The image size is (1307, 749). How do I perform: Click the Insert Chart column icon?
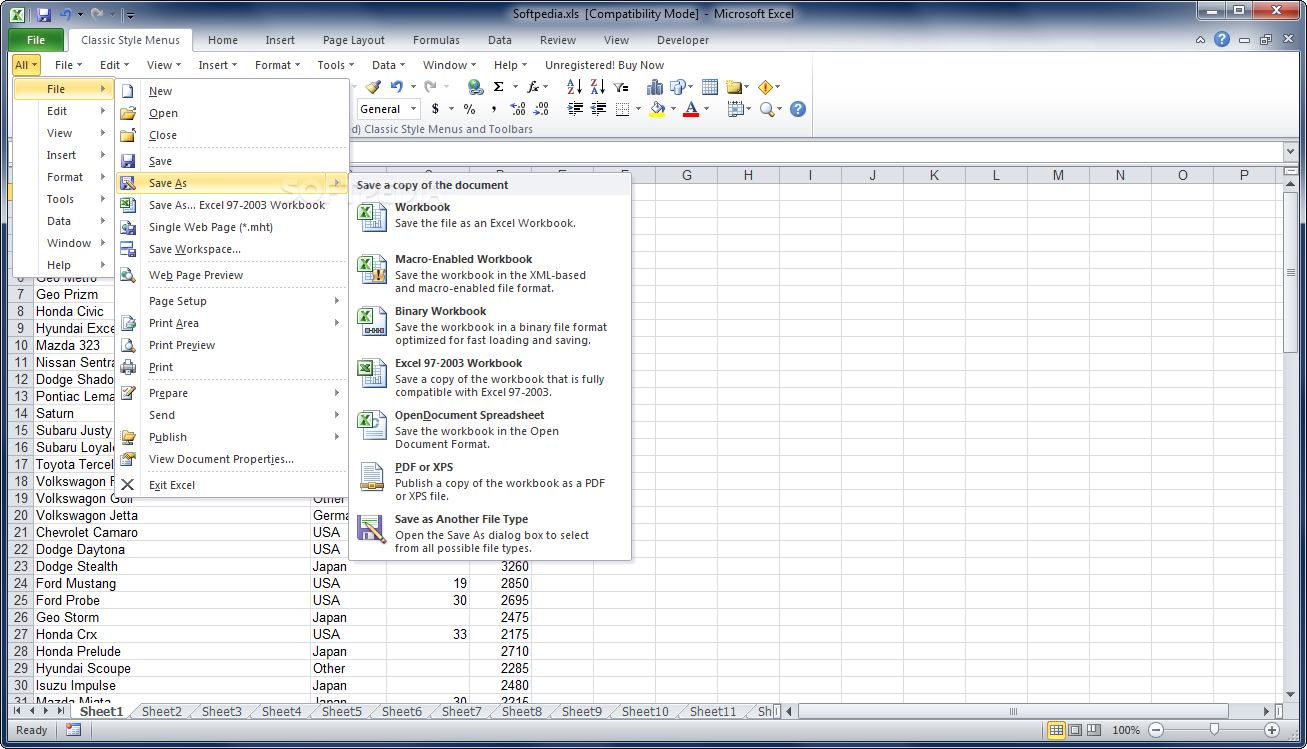pos(654,87)
